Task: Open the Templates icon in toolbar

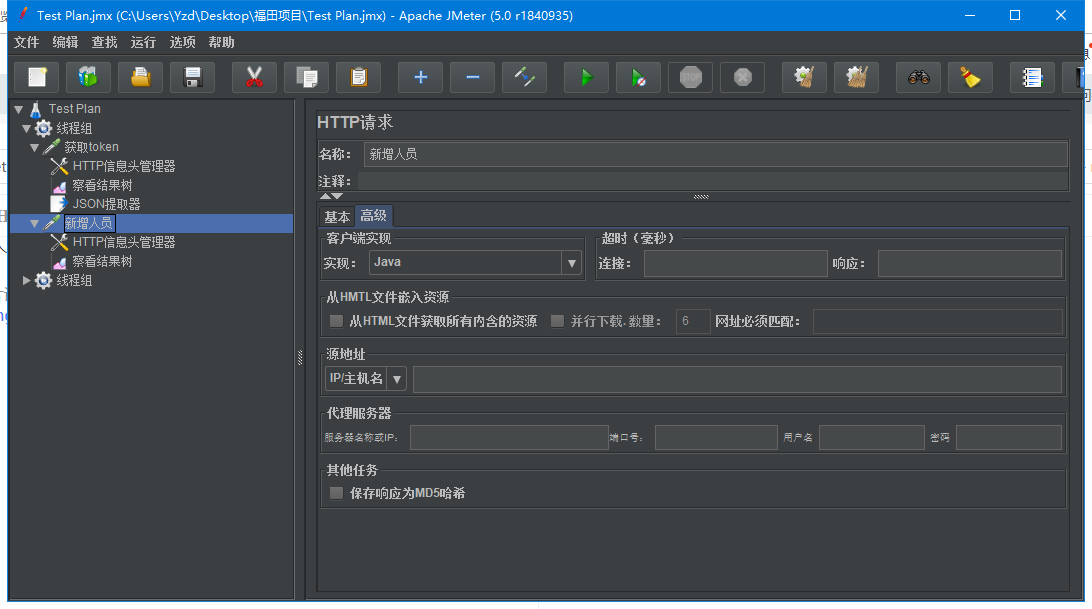Action: click(88, 77)
